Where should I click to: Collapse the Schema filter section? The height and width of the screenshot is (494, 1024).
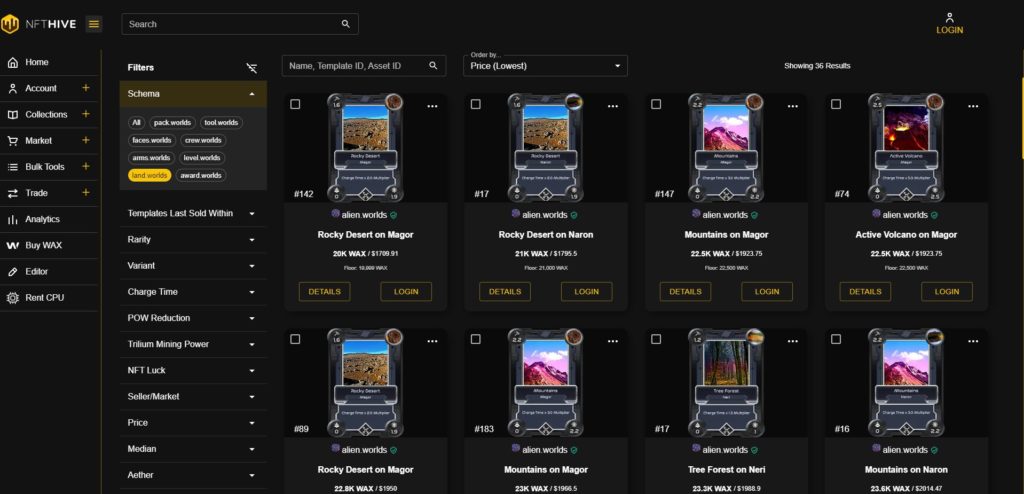[193, 94]
